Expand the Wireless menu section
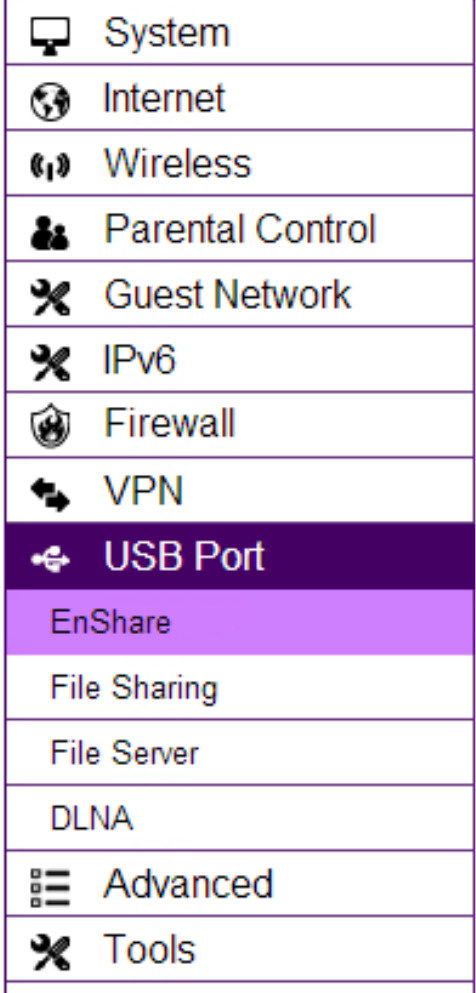Viewport: 476px width, 993px height. (240, 163)
